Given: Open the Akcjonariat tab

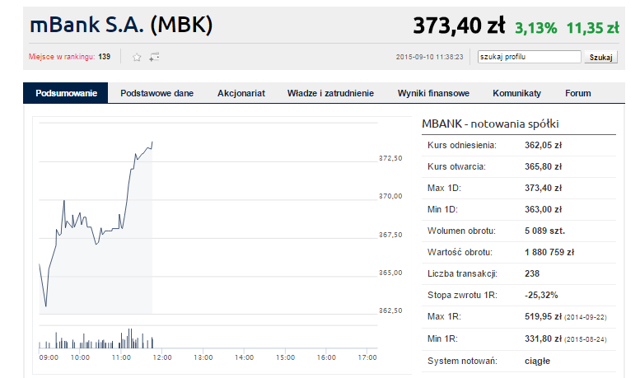Looking at the screenshot, I should point(241,93).
